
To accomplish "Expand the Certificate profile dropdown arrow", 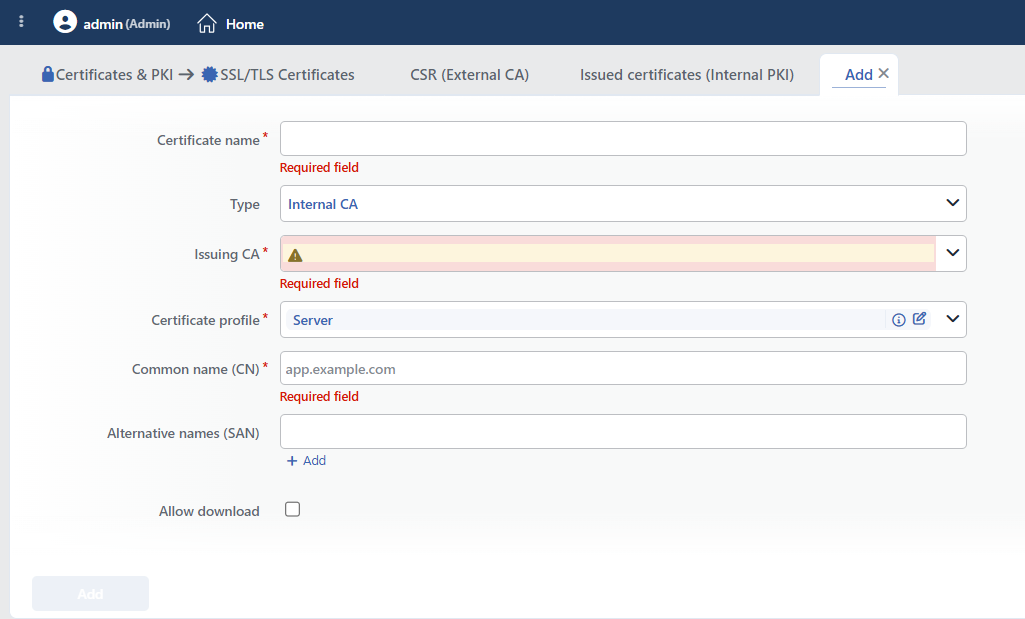I will (x=952, y=319).
